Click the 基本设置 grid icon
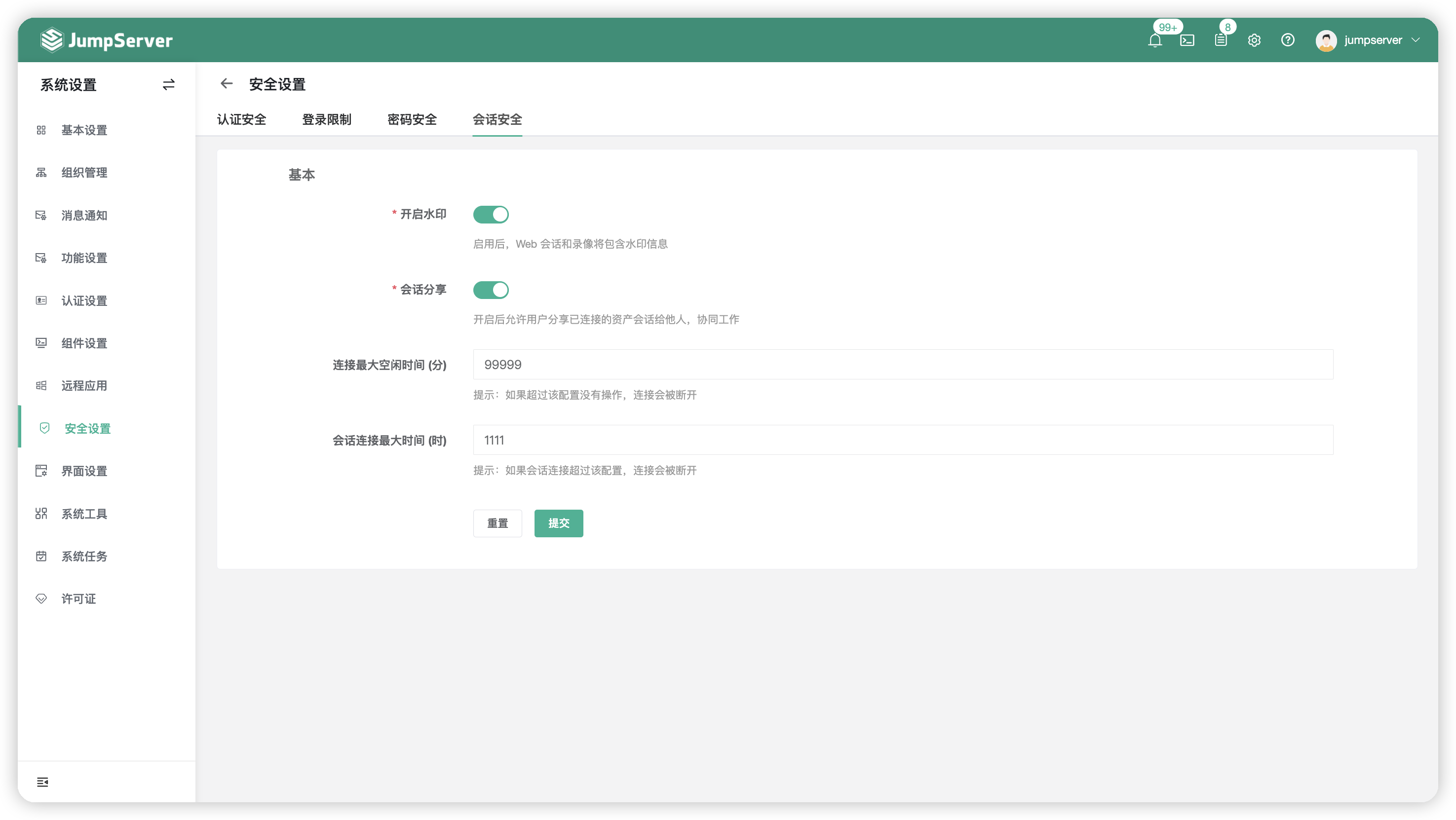This screenshot has height=820, width=1456. tap(41, 130)
